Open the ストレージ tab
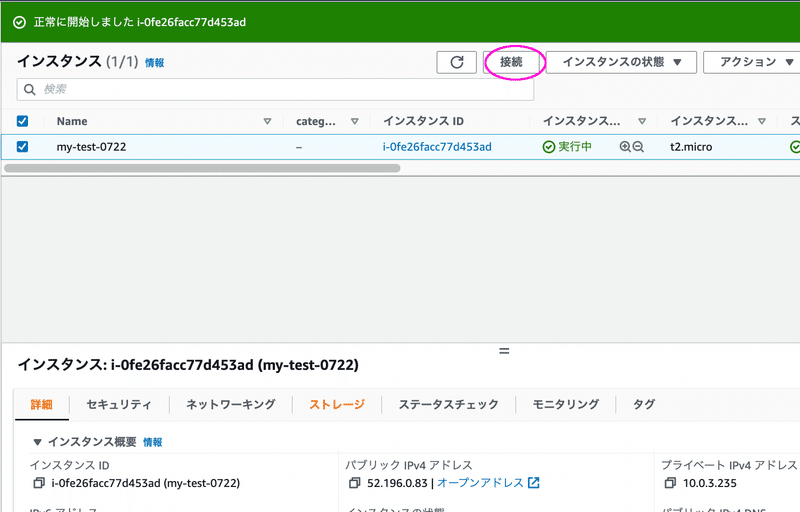Screen dimensions: 800x512 (x=337, y=405)
